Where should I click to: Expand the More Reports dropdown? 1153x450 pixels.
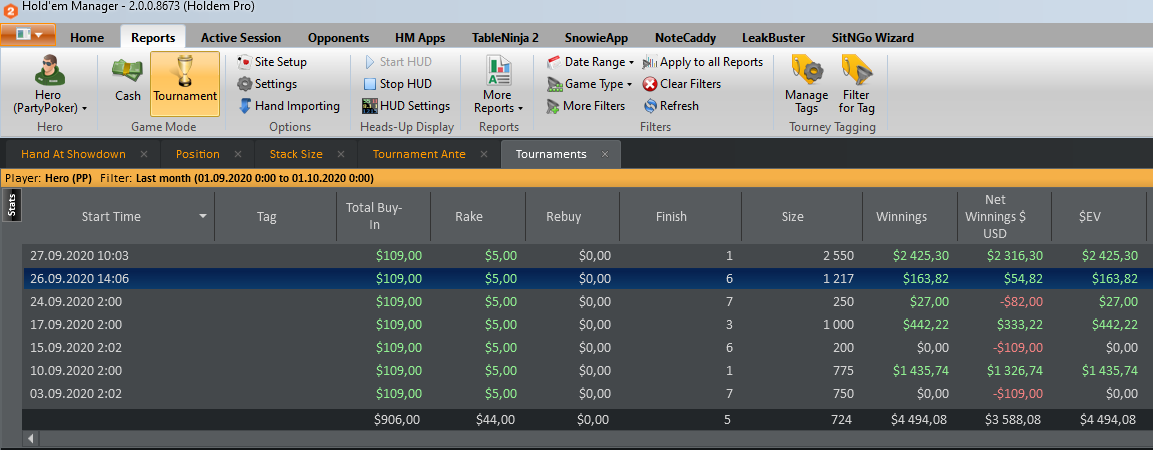click(499, 83)
